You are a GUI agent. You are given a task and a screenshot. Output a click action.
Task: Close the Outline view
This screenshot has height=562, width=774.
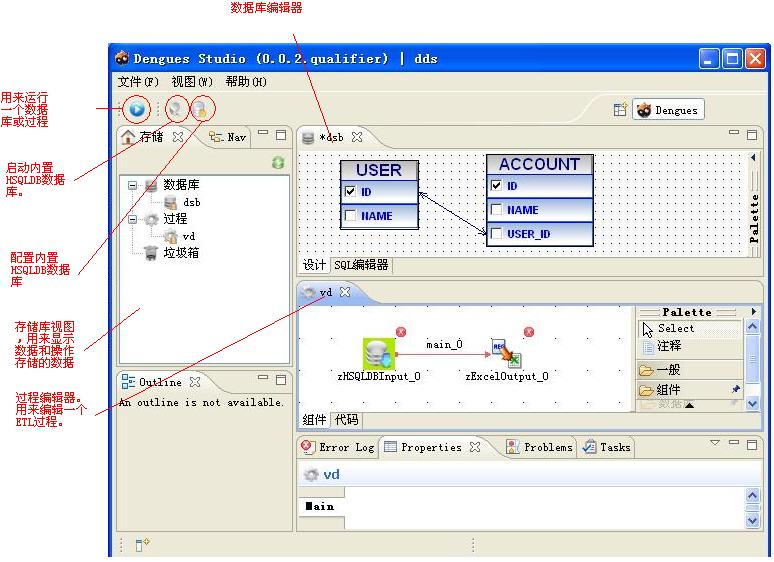tap(195, 382)
